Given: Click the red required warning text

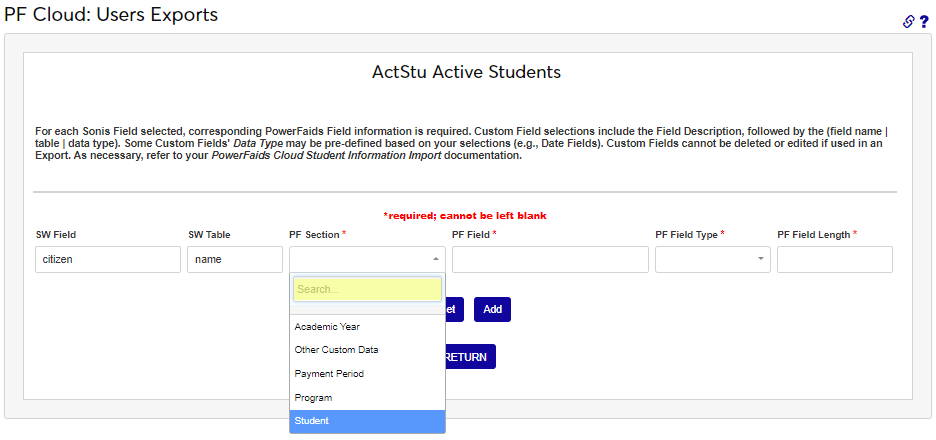Looking at the screenshot, I should pyautogui.click(x=465, y=215).
